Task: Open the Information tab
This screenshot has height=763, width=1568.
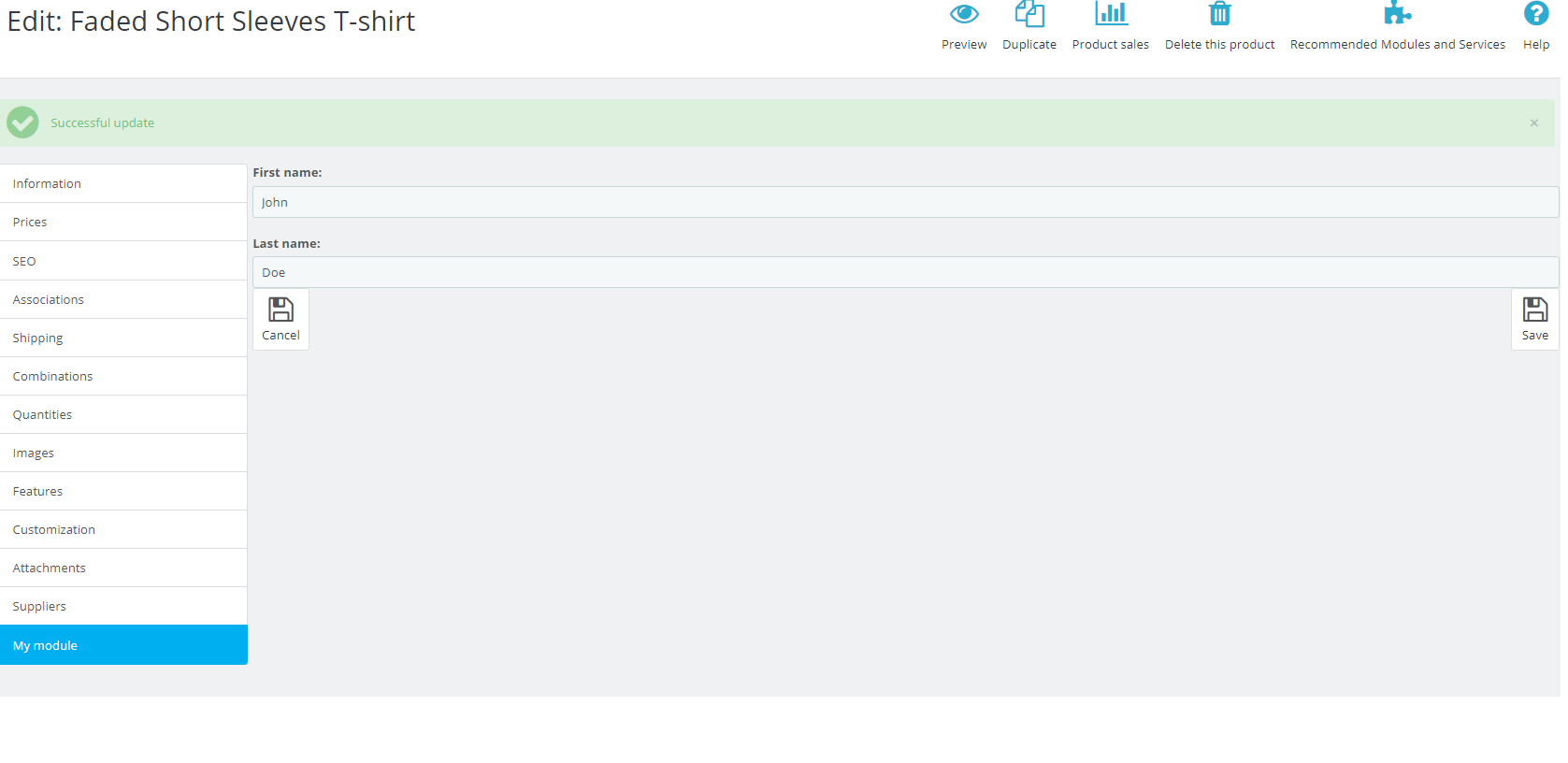Action: [123, 183]
